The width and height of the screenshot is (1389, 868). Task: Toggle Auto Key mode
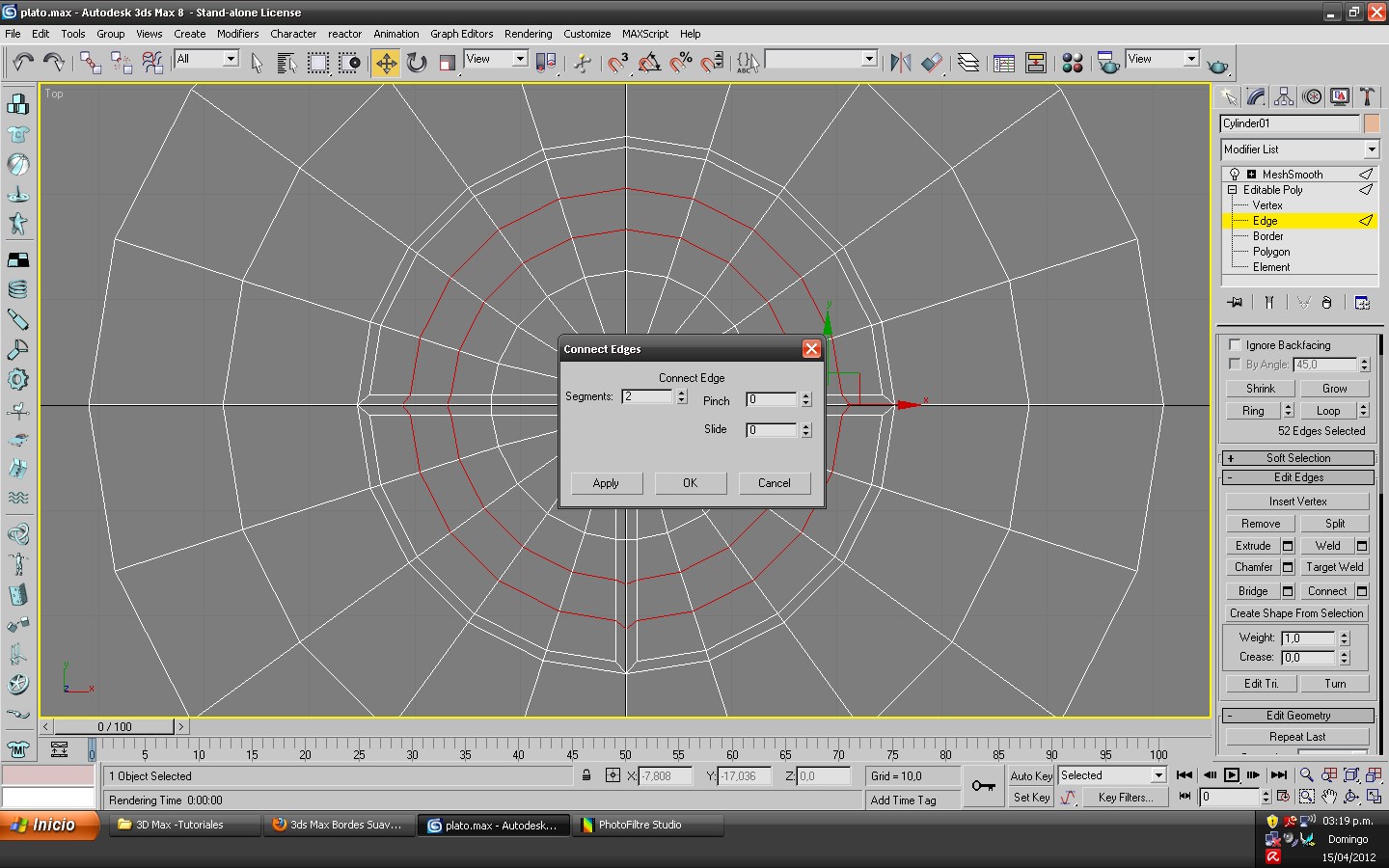[1031, 775]
